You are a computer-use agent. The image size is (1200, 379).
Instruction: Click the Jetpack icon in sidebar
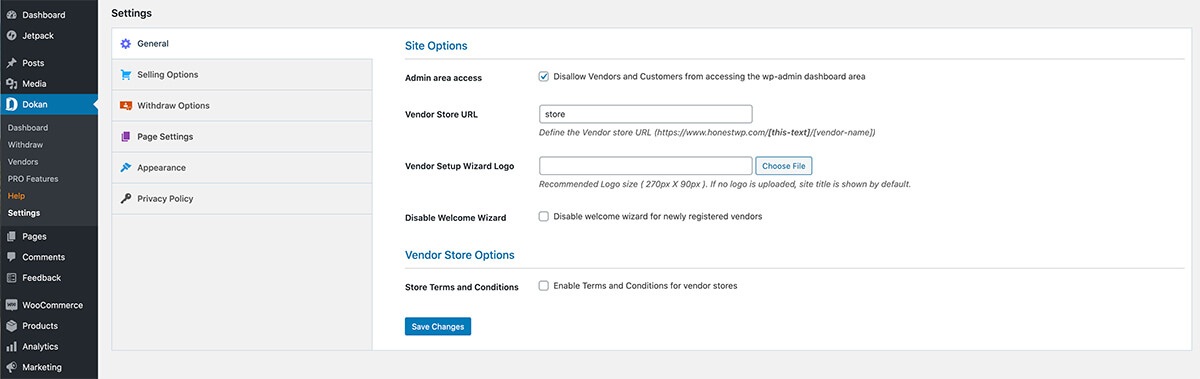click(x=11, y=35)
